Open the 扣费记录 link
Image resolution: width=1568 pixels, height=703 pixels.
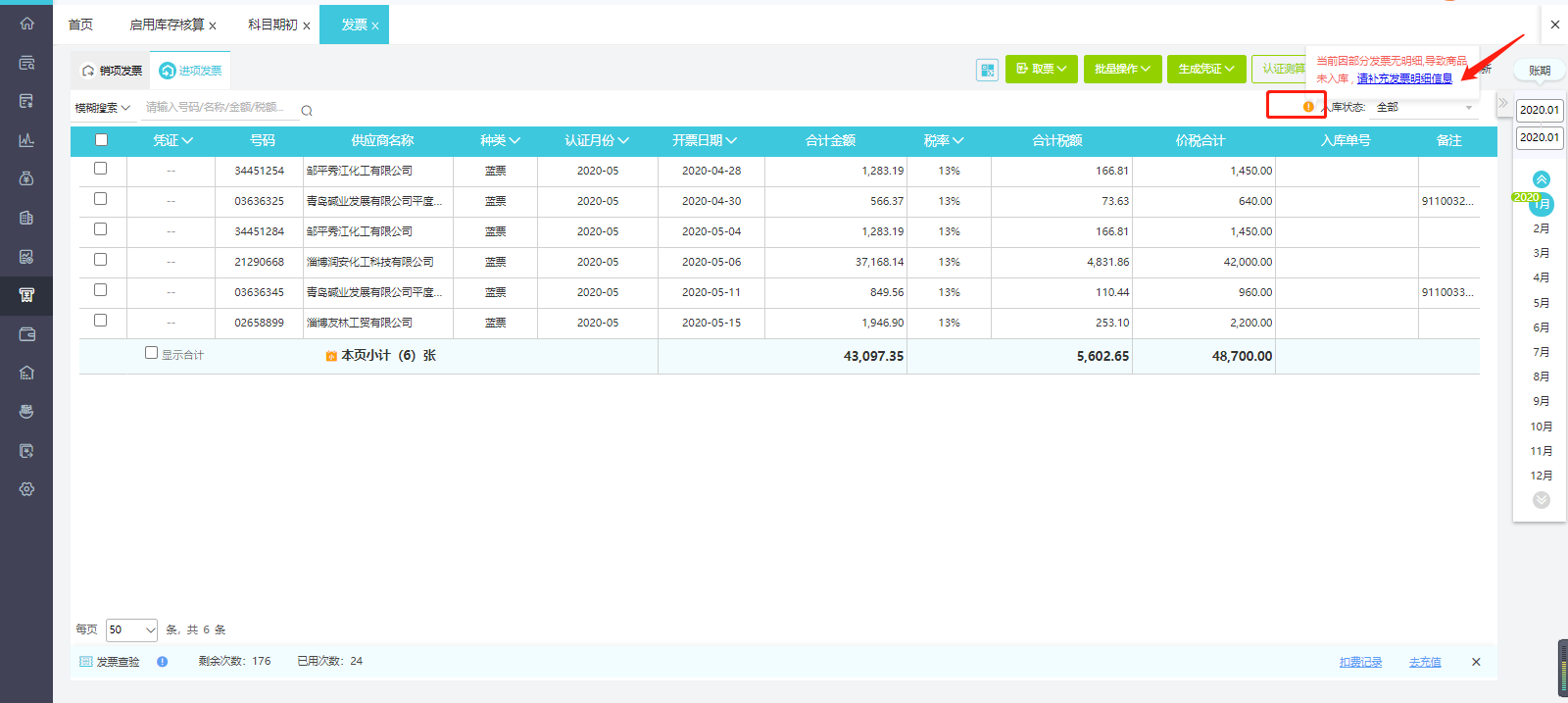(x=1360, y=663)
